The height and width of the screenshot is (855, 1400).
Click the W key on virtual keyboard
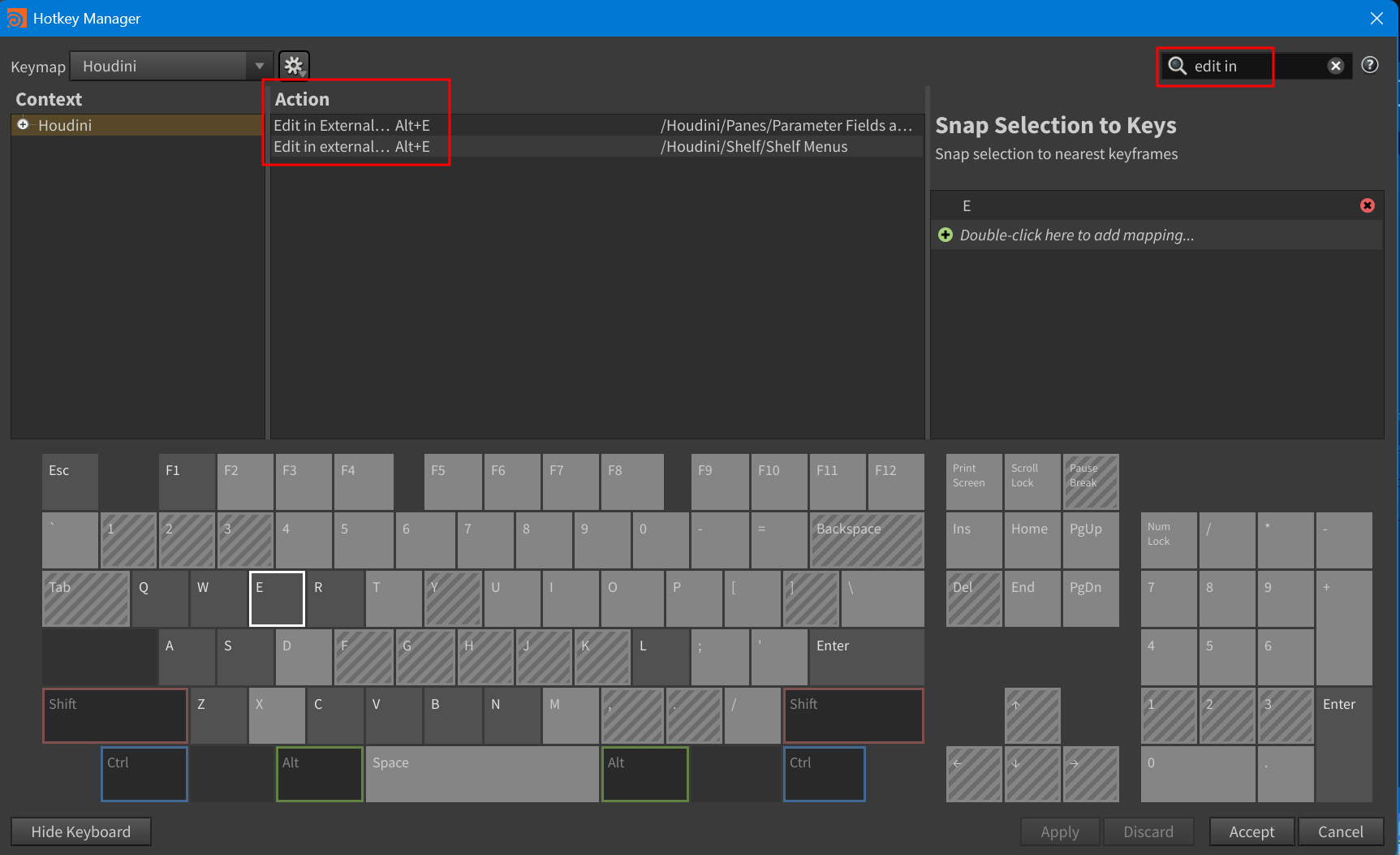click(218, 598)
